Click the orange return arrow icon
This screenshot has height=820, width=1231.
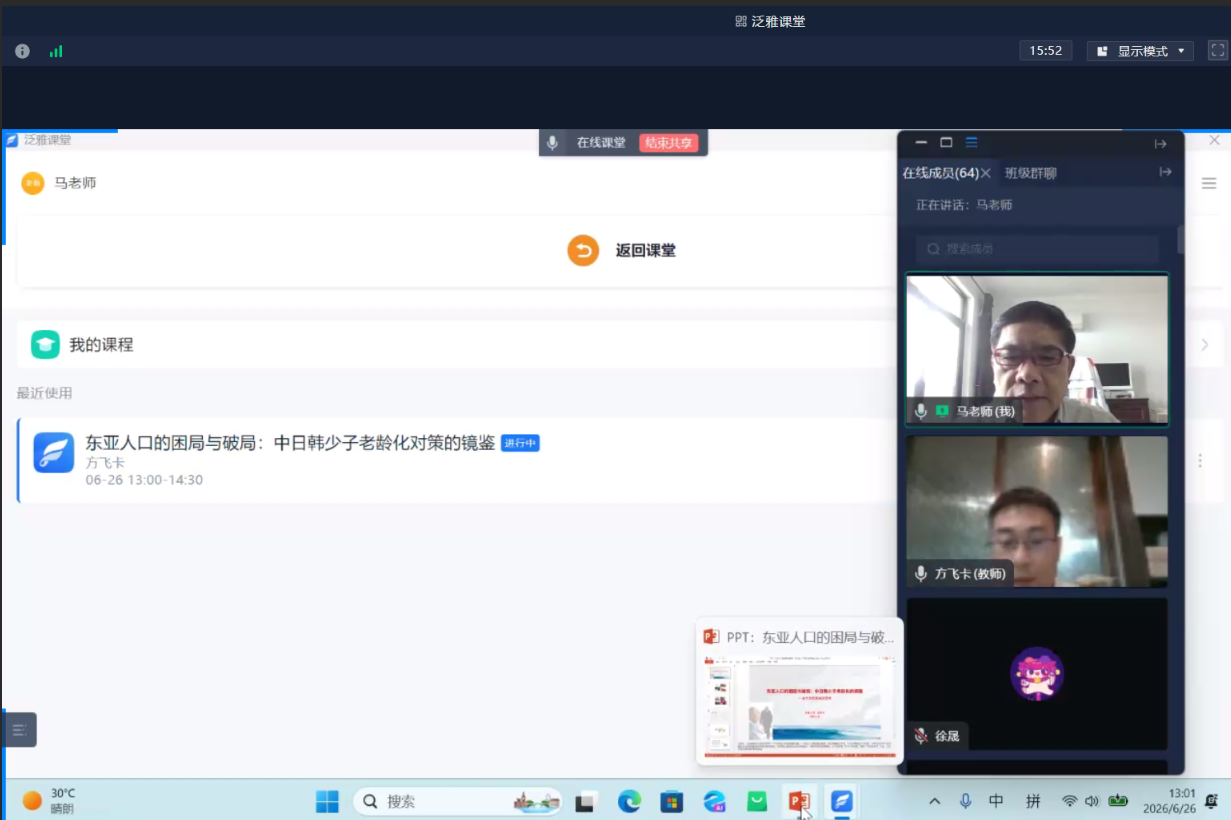[x=583, y=250]
